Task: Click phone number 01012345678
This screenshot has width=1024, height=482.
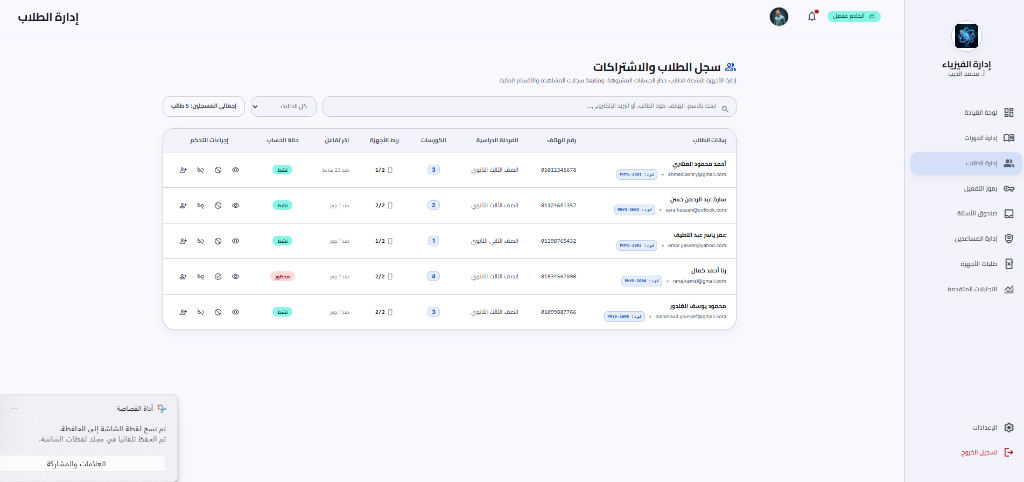Action: coord(558,170)
